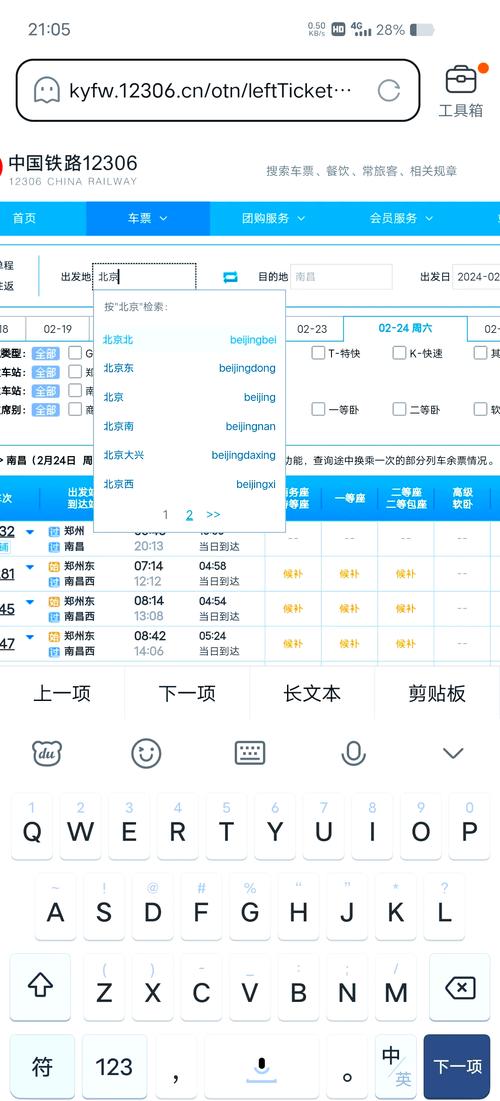Viewport: 500px width, 1101px height.
Task: Check the 一等卧 seat type box
Action: tap(318, 409)
